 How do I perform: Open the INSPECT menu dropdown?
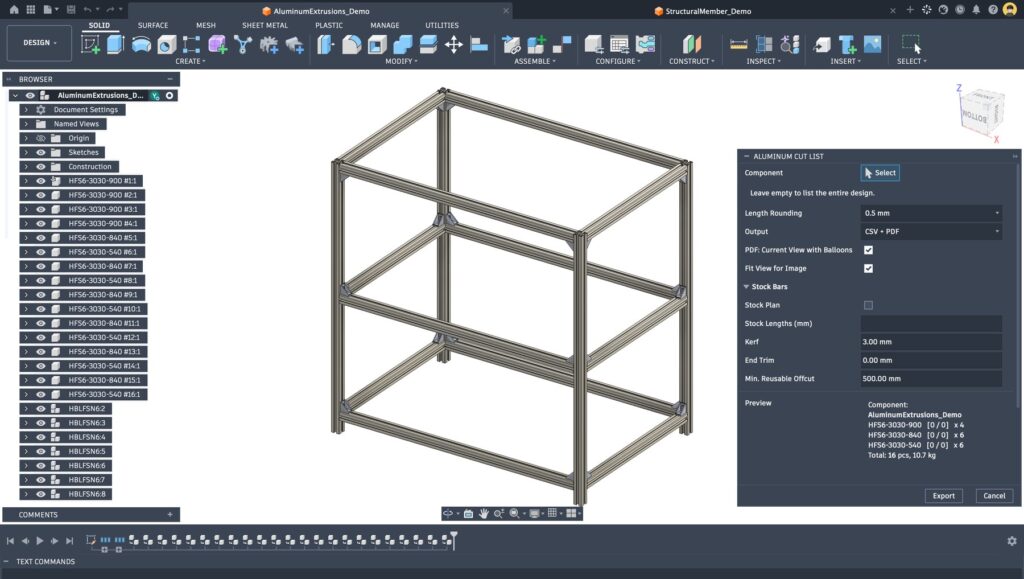point(763,61)
